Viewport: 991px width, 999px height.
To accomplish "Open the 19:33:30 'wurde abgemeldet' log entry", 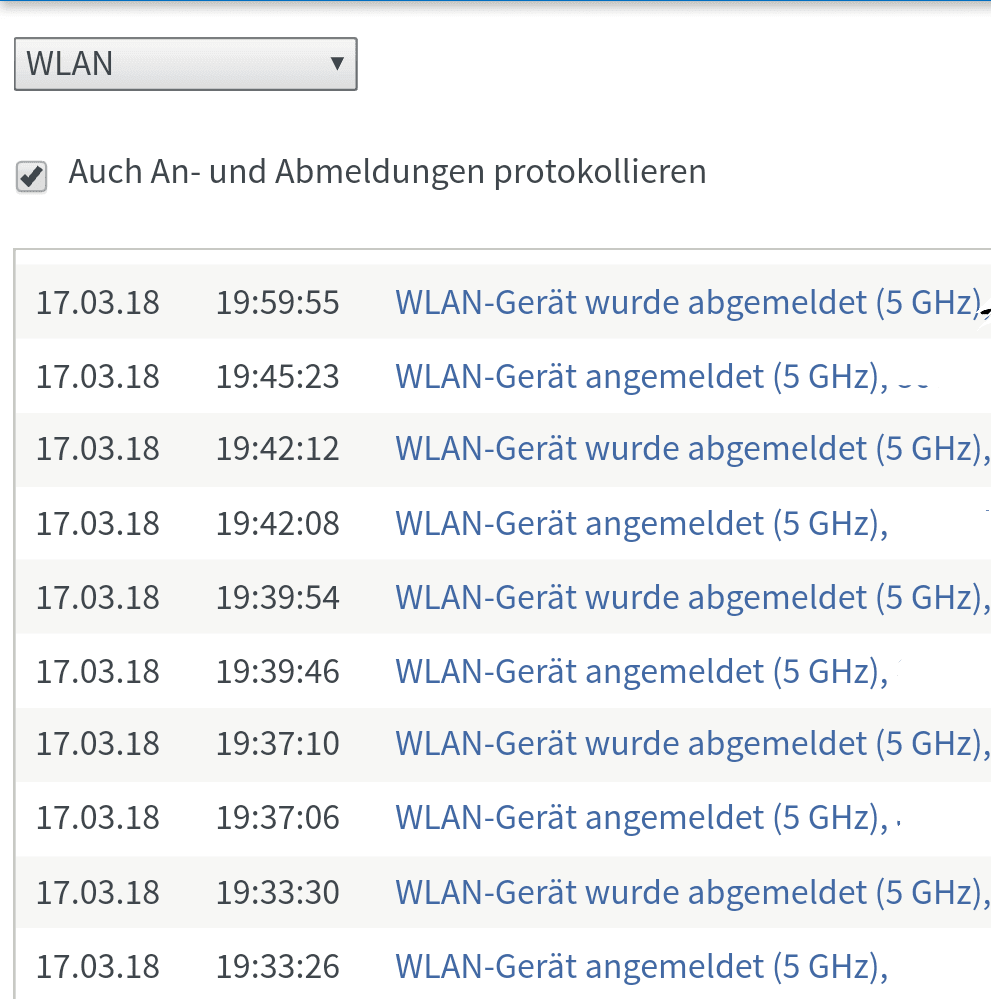I will 693,892.
